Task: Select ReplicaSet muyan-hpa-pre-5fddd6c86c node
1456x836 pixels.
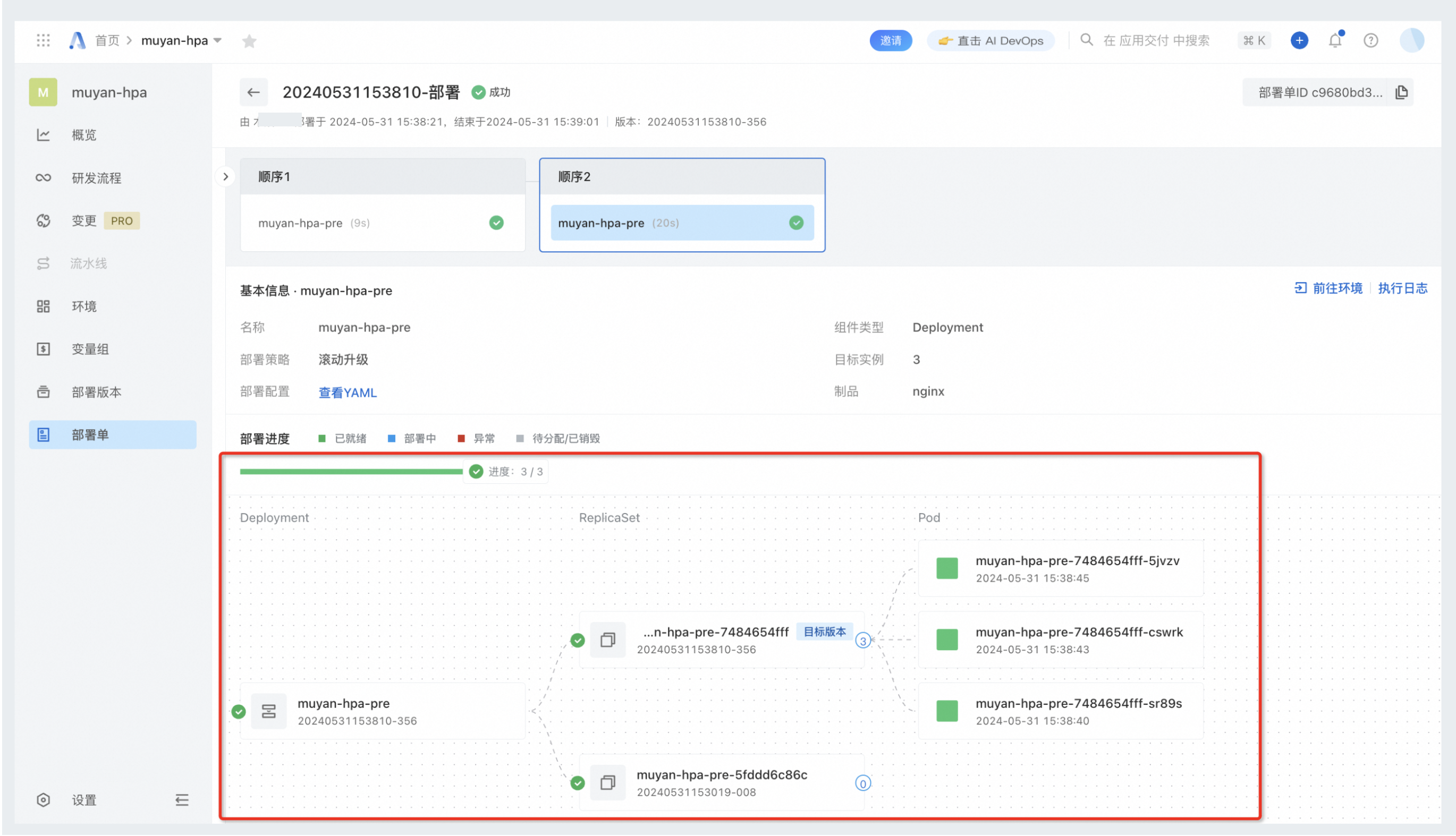Action: point(722,782)
